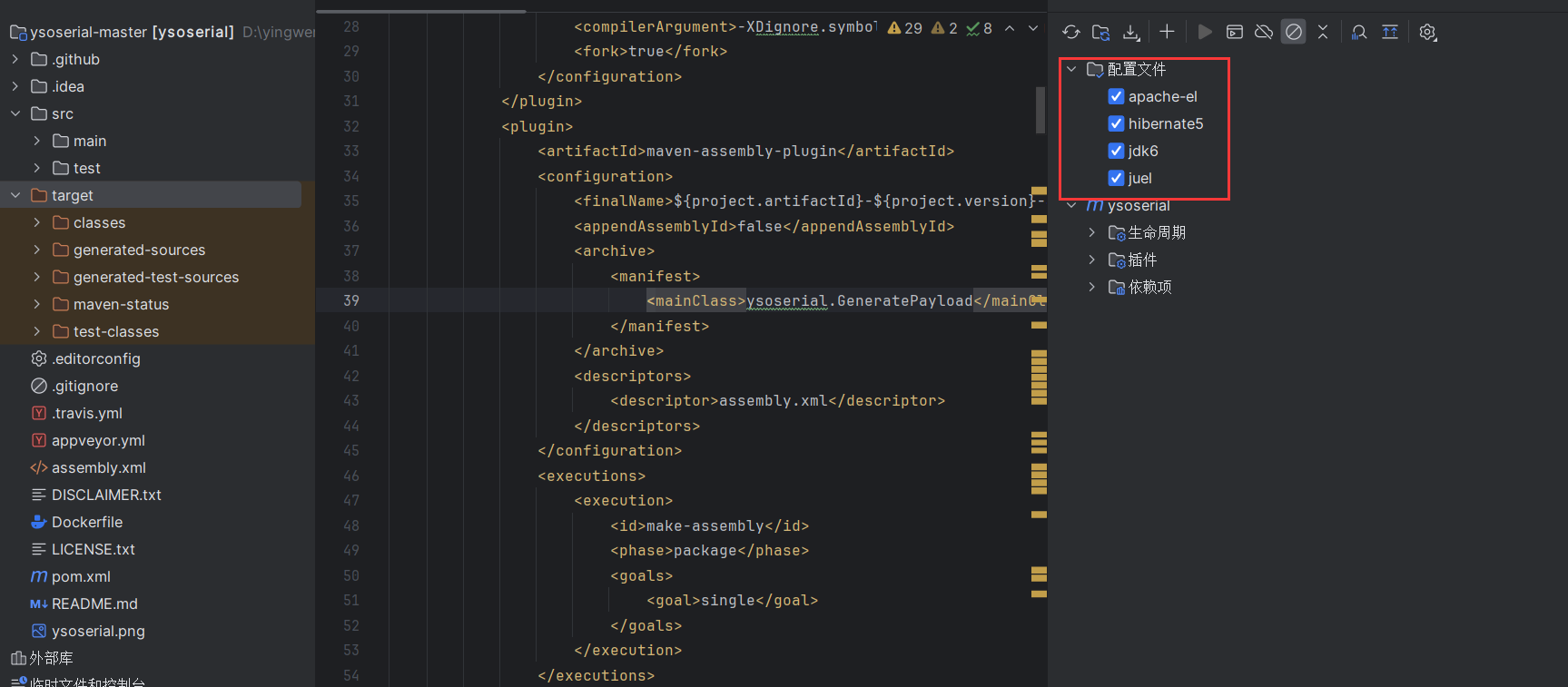Open the 外部库 external libraries node
This screenshot has width=1568, height=687.
pos(51,658)
